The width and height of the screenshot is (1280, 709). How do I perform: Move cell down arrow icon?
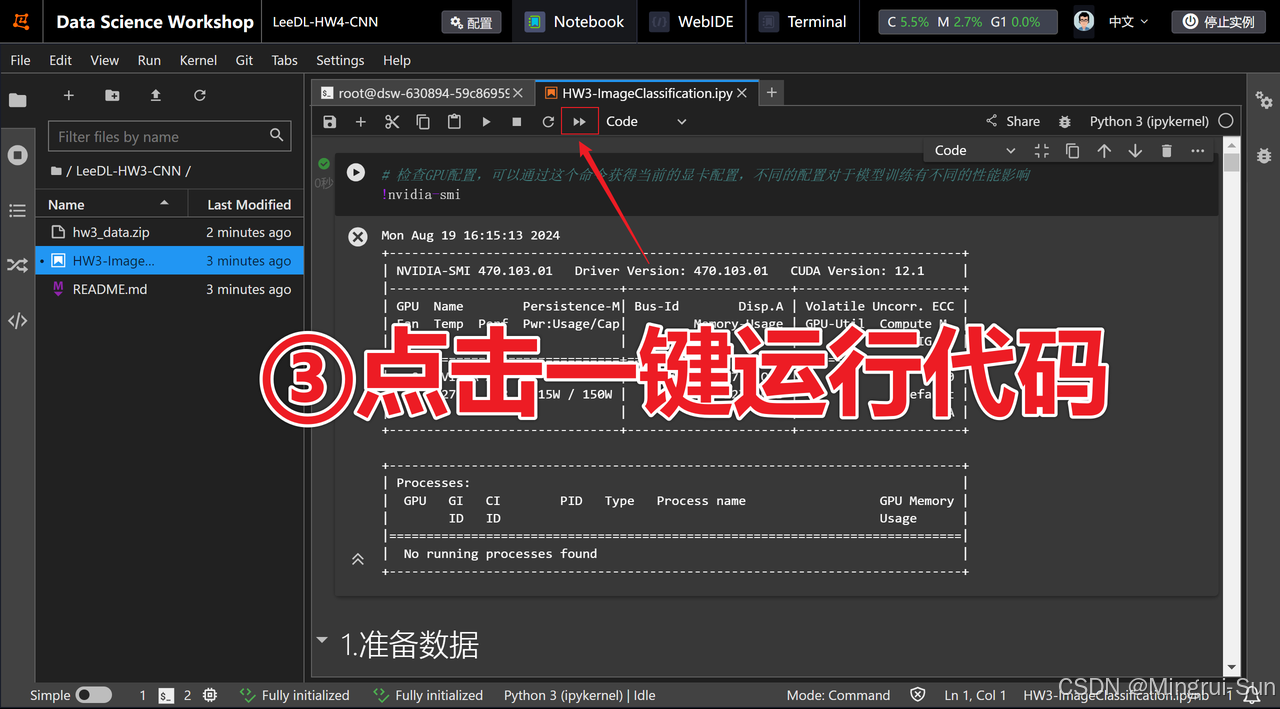1135,151
